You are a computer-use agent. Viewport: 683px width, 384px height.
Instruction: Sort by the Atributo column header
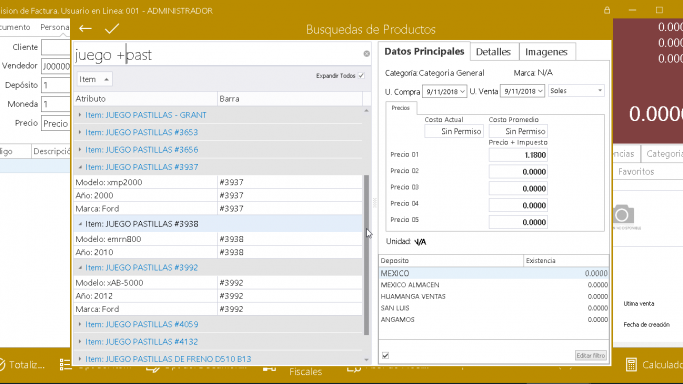coord(145,99)
